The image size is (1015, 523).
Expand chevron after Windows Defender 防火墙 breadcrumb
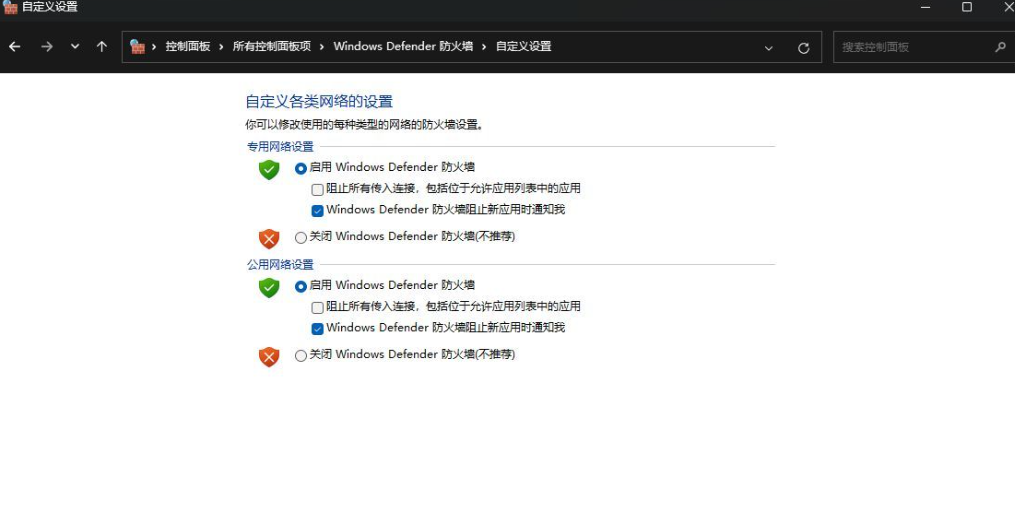(x=484, y=47)
